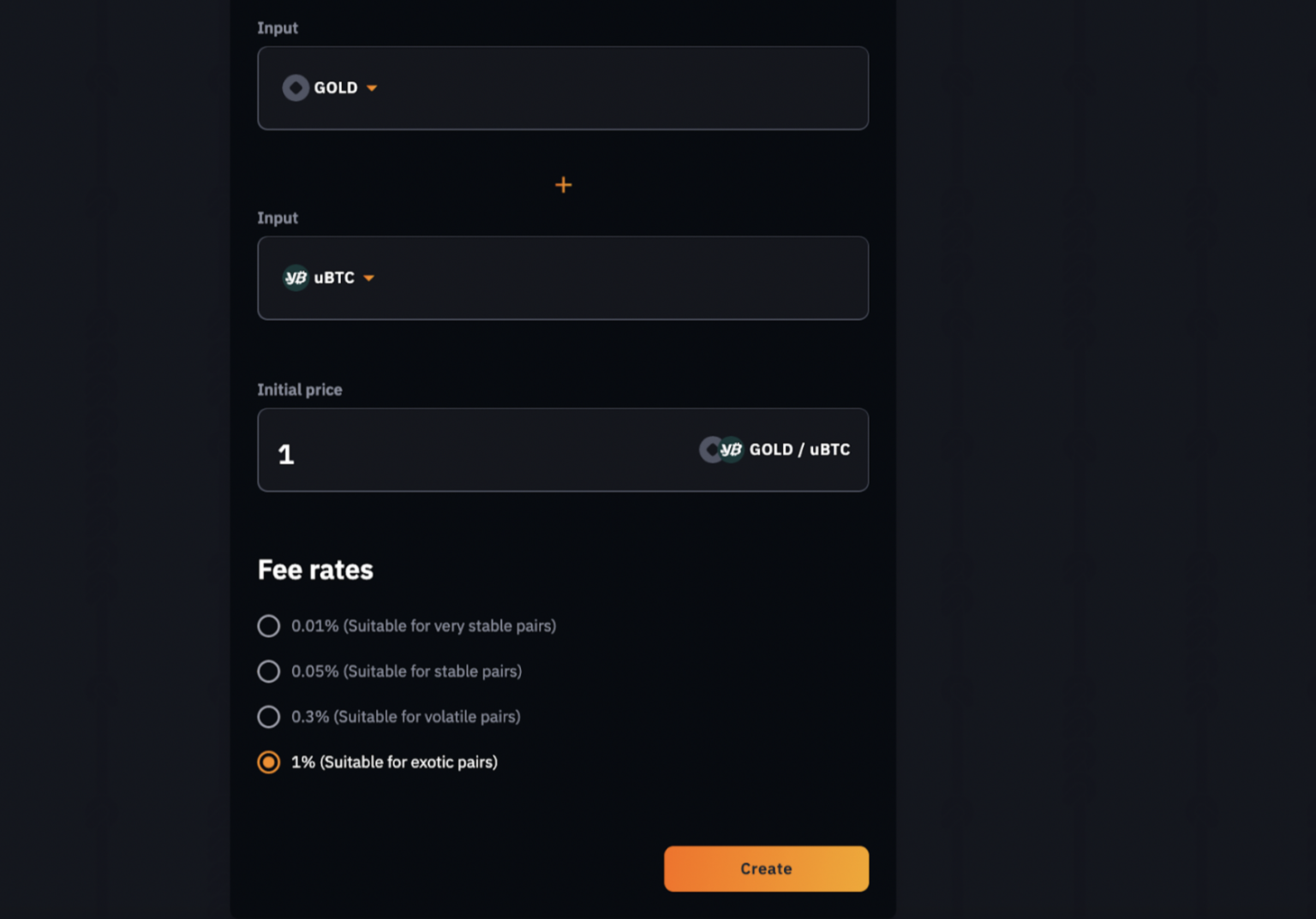Select the 1% exotic pairs fee rate
Viewport: 1316px width, 919px height.
tap(268, 761)
